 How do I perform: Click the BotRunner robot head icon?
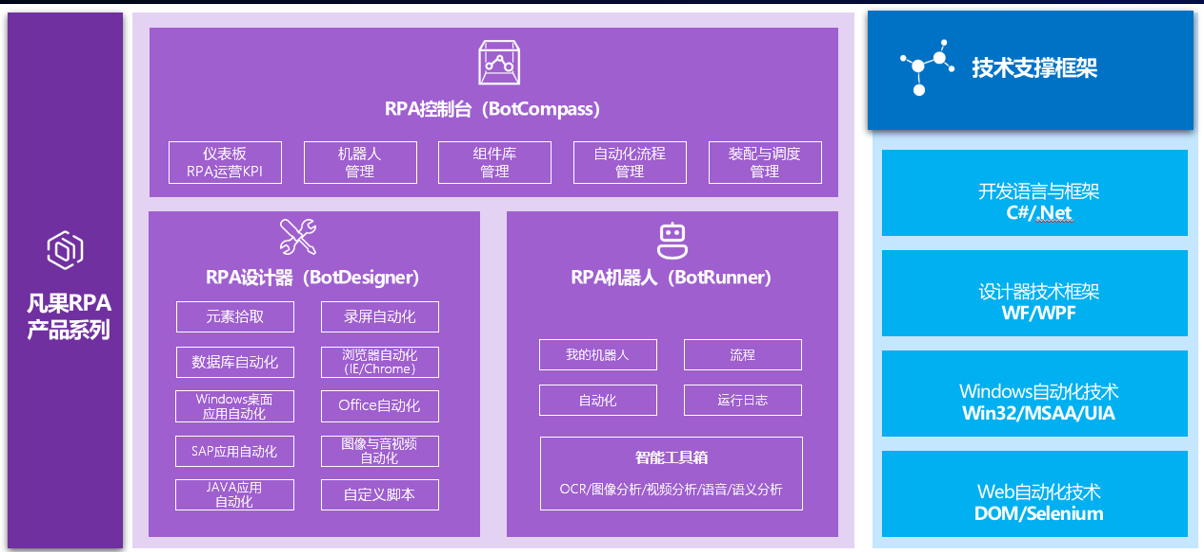click(x=672, y=240)
